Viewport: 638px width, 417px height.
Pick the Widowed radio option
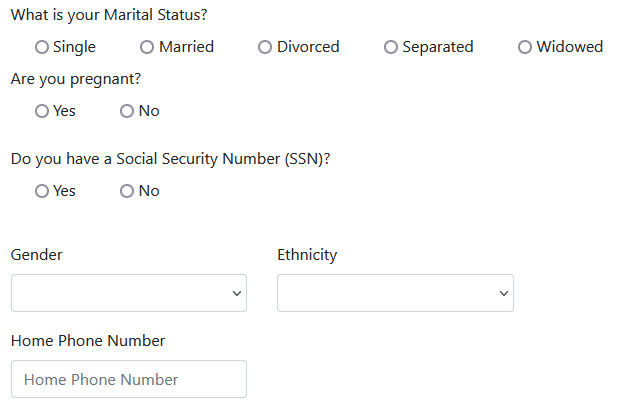525,47
